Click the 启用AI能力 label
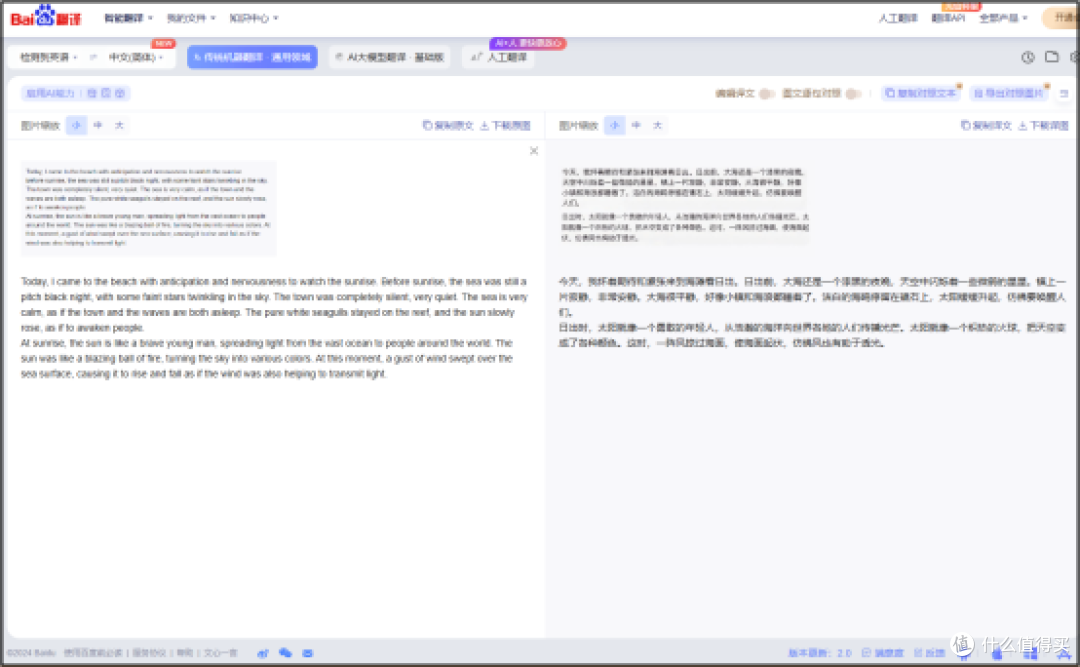The height and width of the screenshot is (667, 1080). [x=50, y=93]
